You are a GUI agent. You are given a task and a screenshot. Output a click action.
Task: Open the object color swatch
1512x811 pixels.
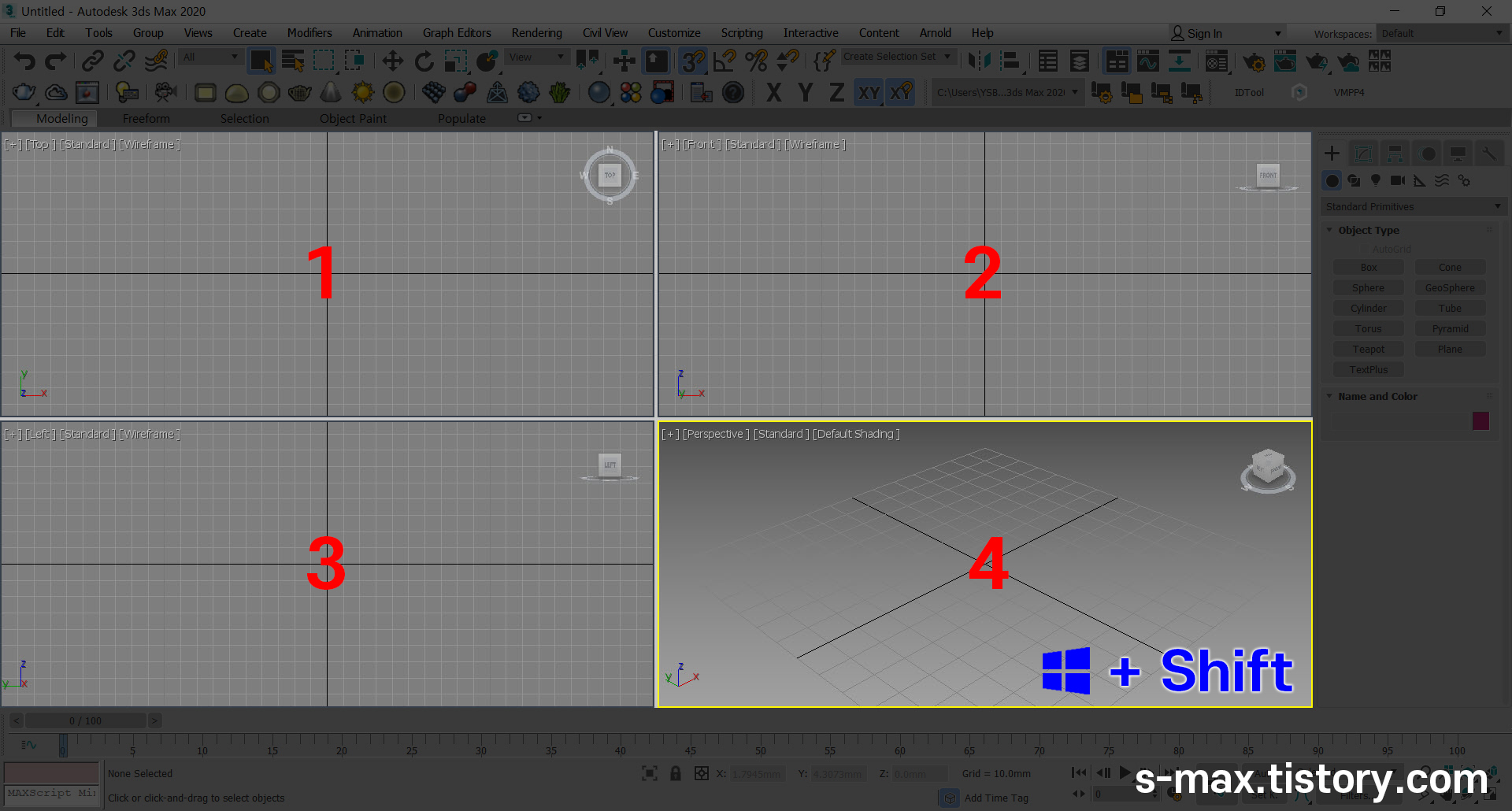[1480, 420]
